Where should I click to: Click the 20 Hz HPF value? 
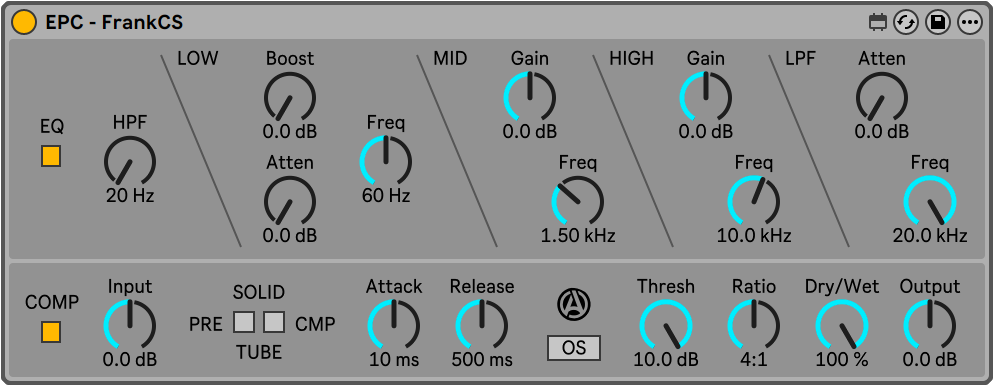(130, 196)
